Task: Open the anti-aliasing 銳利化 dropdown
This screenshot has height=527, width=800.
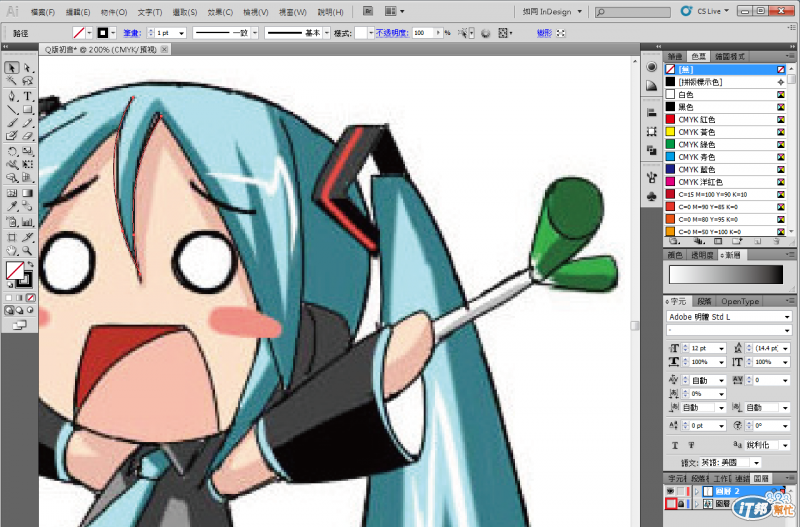Action: pyautogui.click(x=785, y=445)
